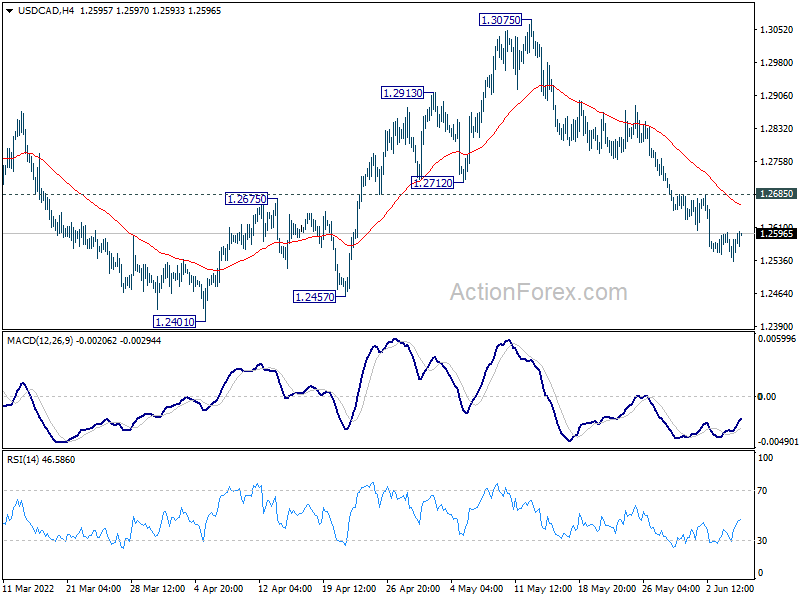Click the RSI 70 level label
The image size is (800, 600).
click(762, 491)
